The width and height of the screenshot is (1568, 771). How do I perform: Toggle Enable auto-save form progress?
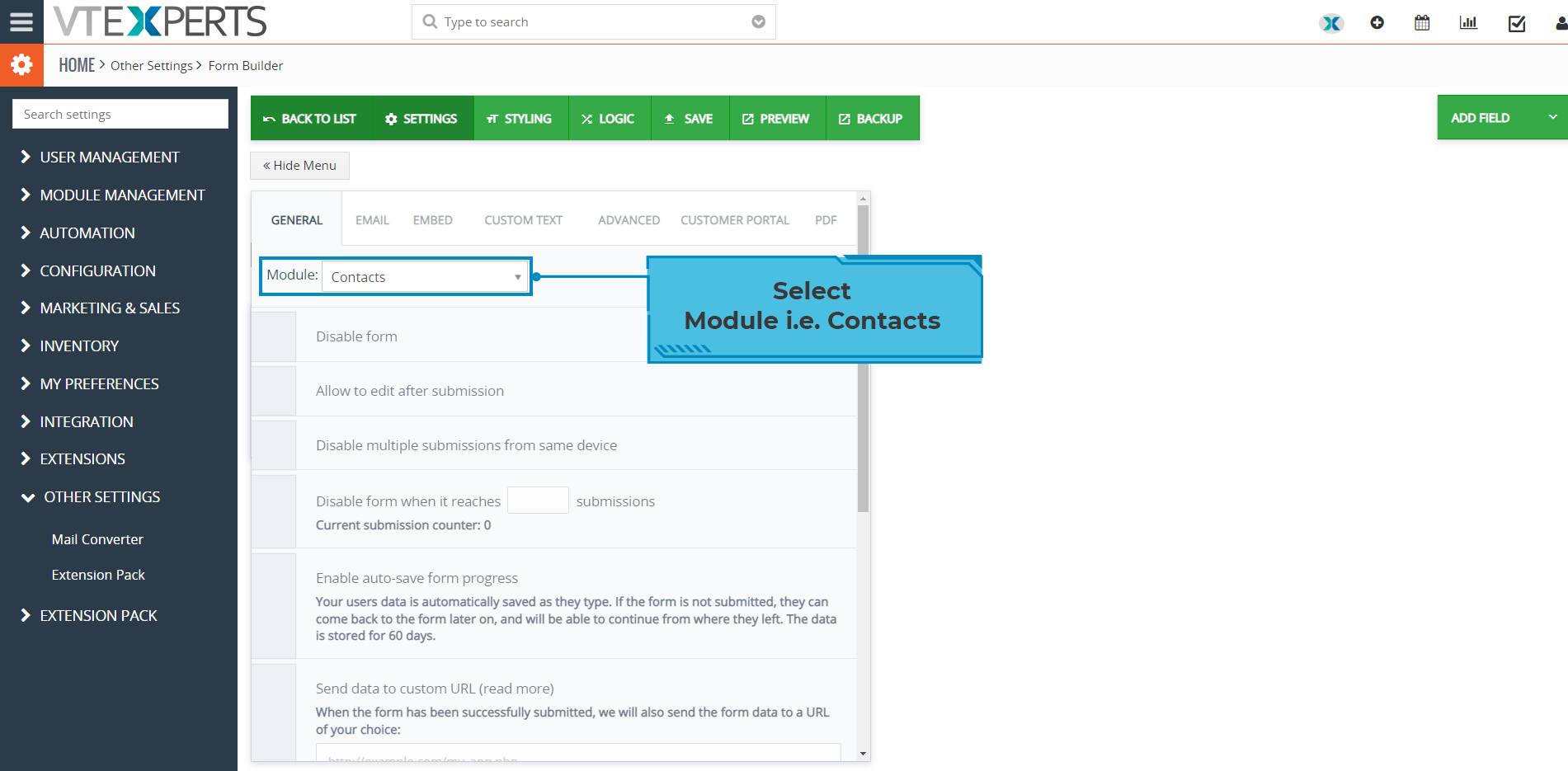point(274,605)
